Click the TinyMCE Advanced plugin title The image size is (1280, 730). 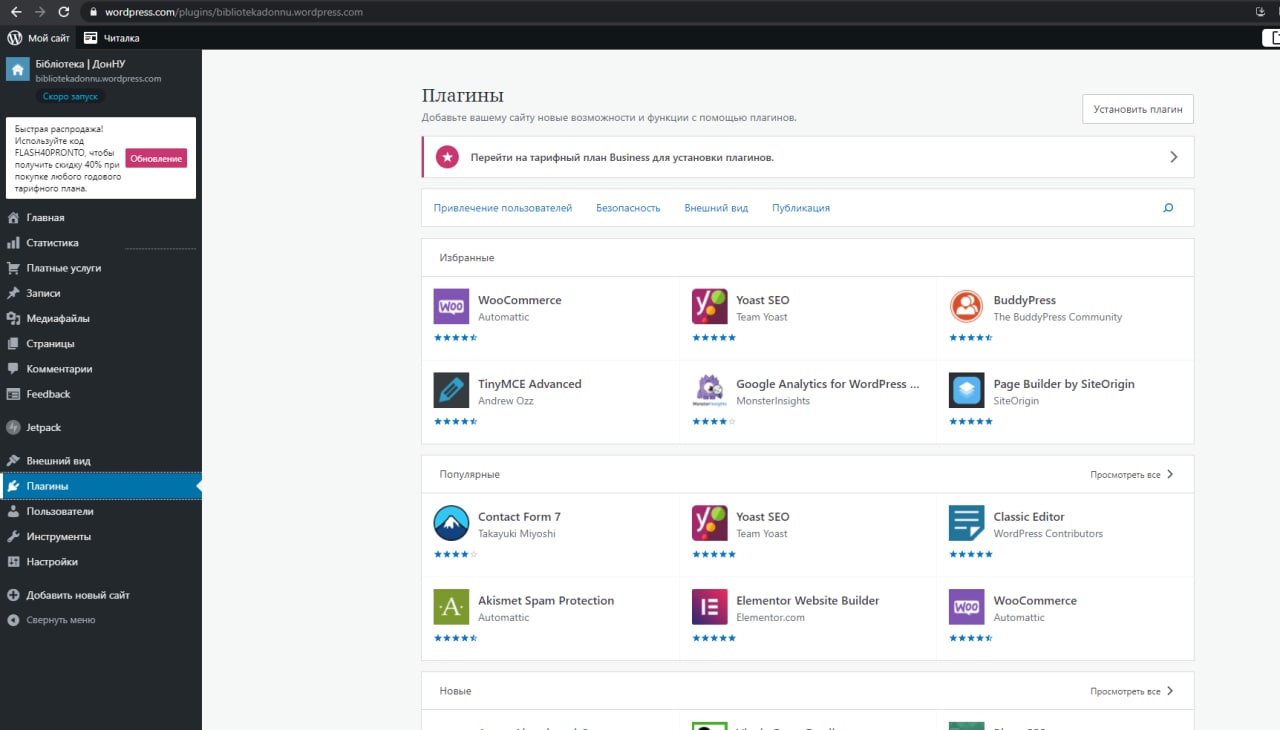[529, 384]
